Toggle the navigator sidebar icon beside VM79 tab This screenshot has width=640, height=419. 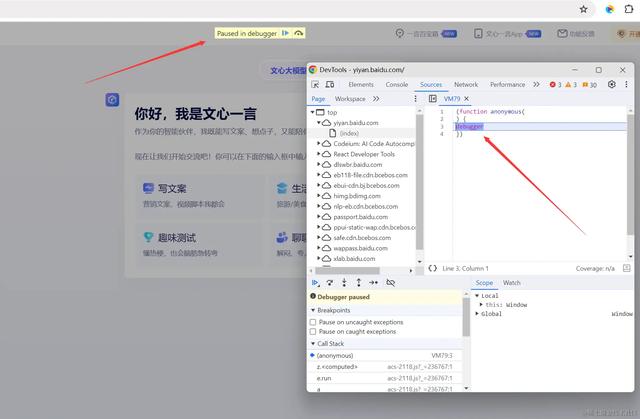pyautogui.click(x=433, y=99)
